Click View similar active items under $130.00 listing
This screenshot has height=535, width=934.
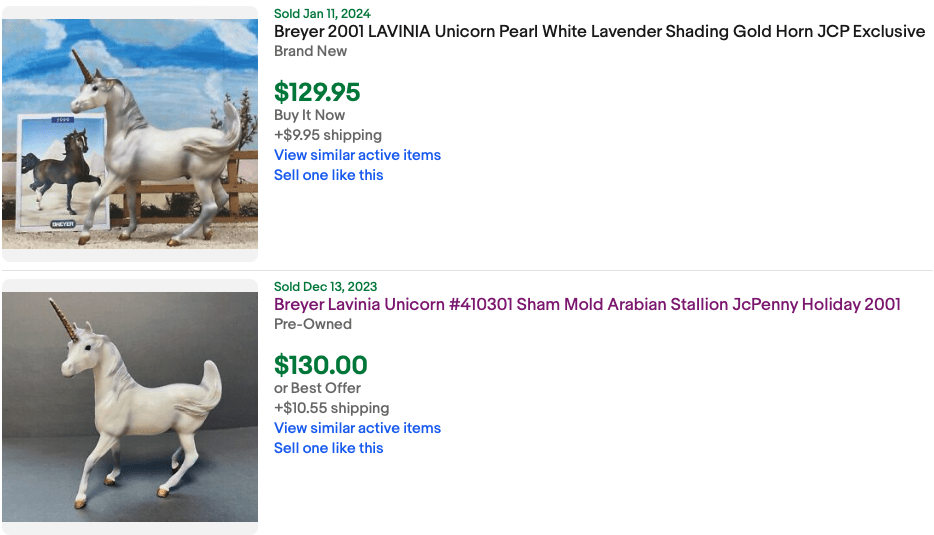point(357,428)
